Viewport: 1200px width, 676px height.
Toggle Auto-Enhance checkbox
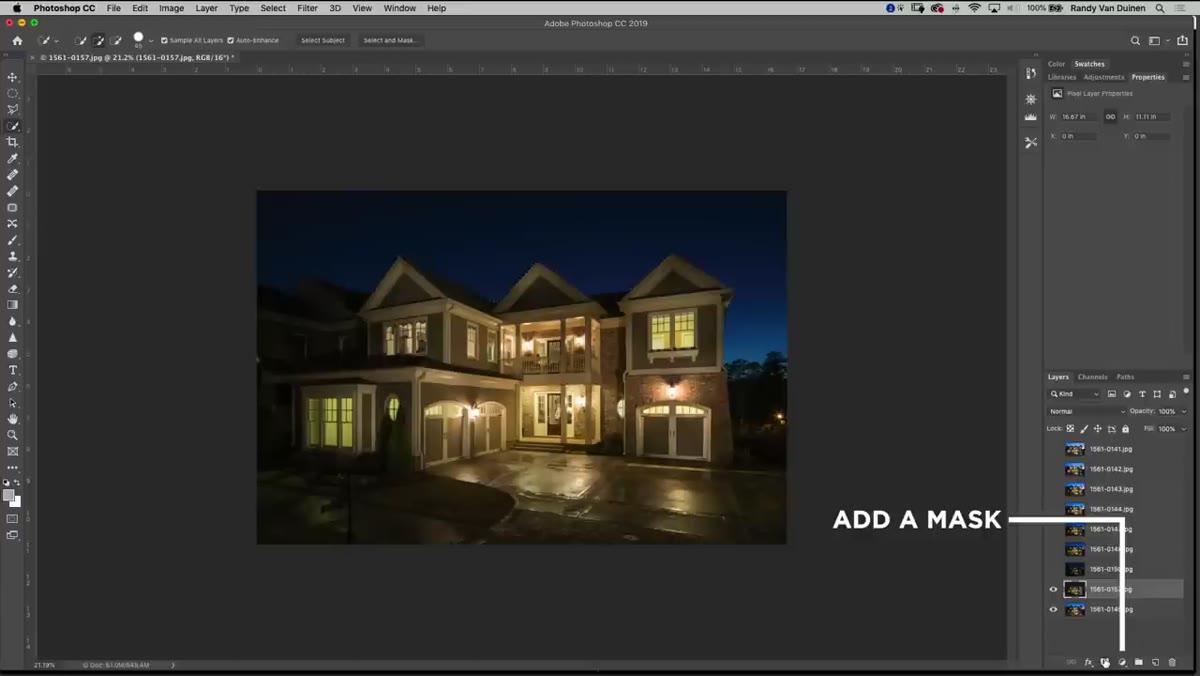231,41
